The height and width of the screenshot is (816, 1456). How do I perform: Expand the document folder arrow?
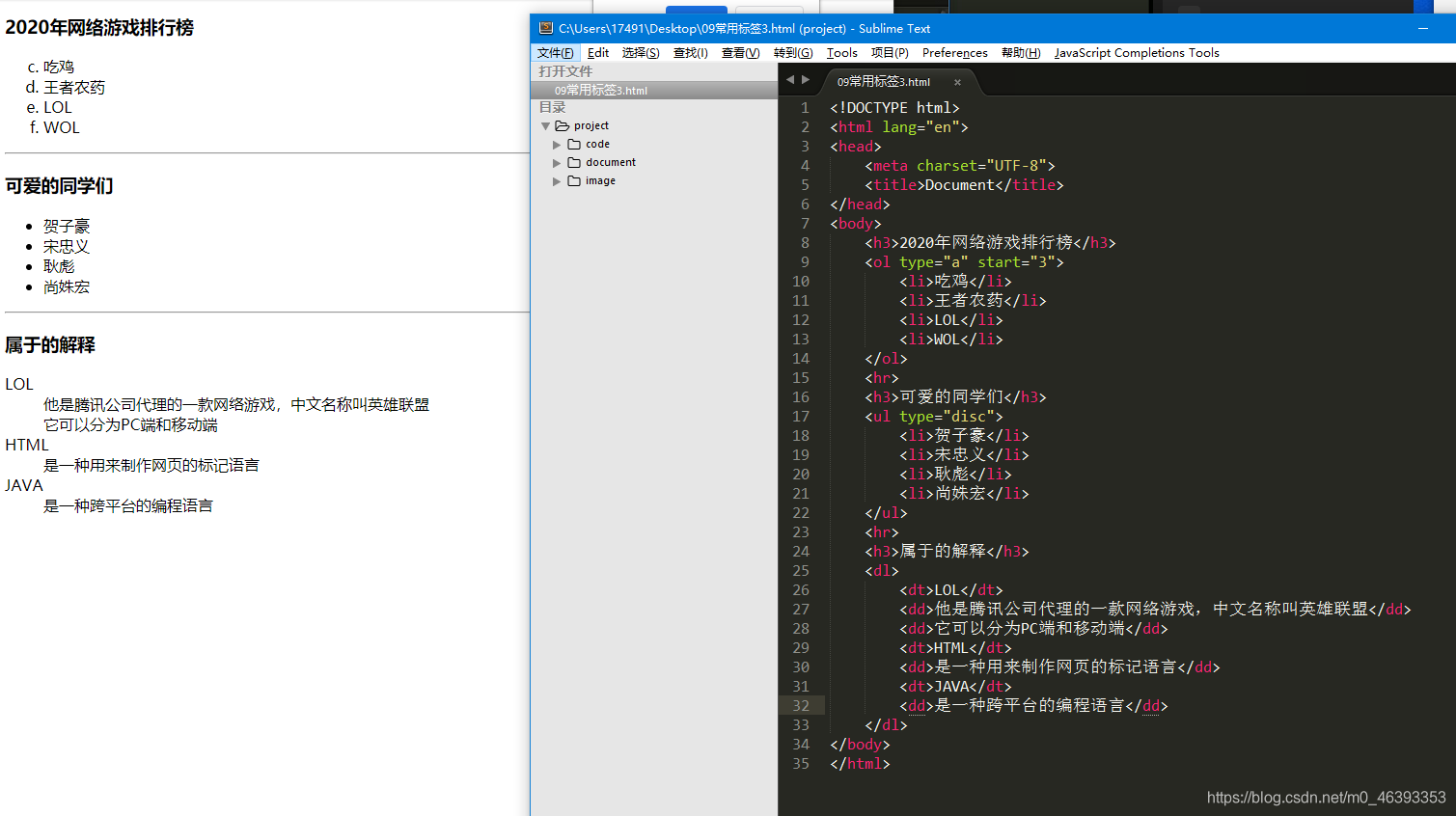point(557,163)
